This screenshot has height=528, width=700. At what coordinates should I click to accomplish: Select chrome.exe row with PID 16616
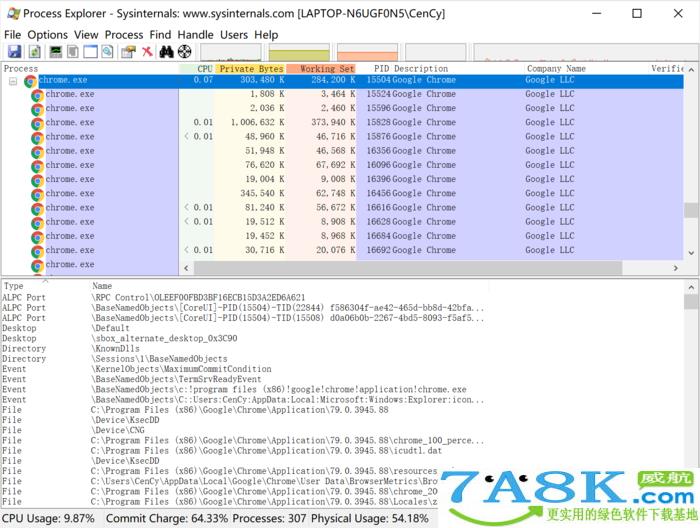[x=342, y=208]
